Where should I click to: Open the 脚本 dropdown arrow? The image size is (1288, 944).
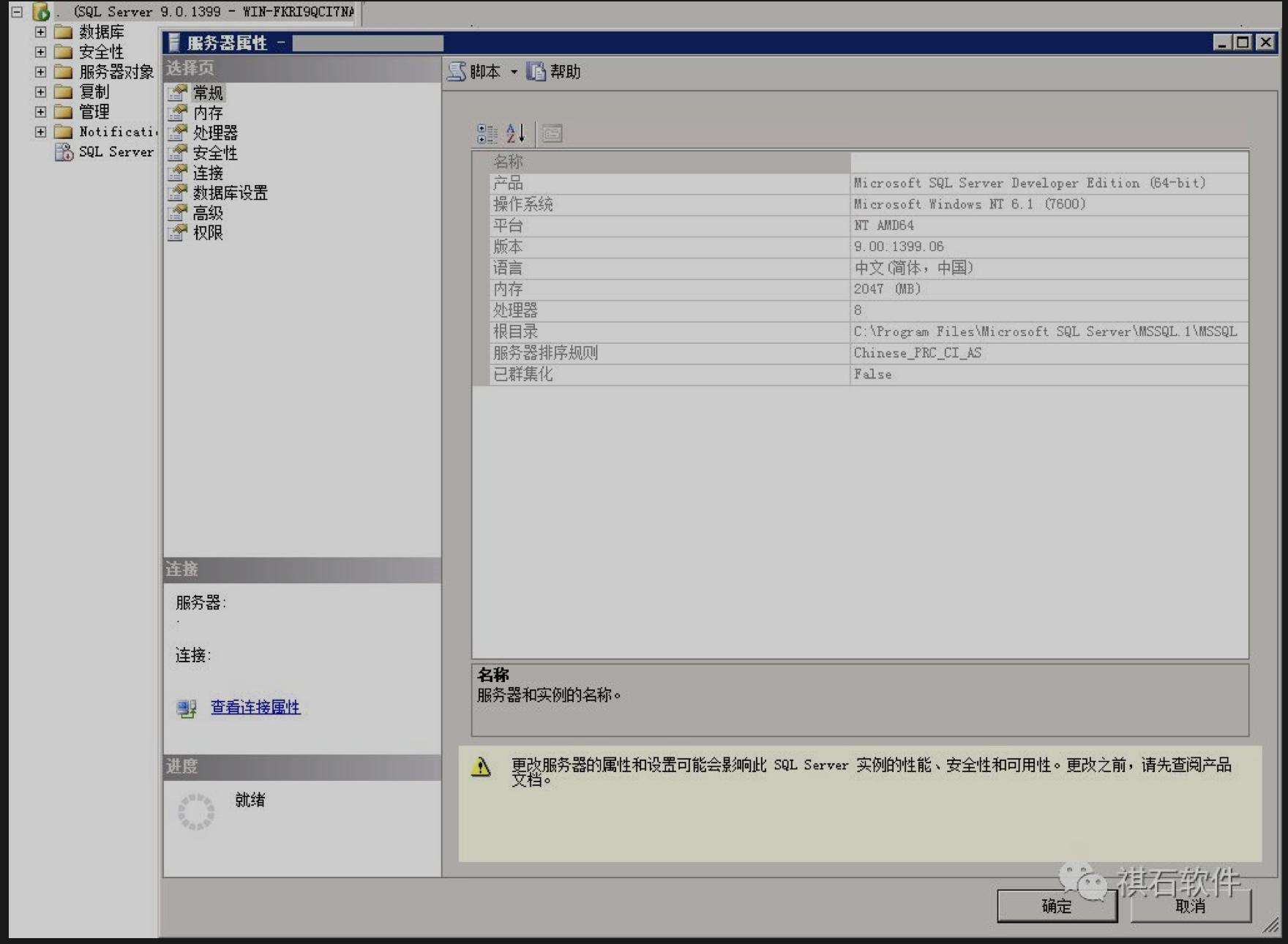(514, 72)
